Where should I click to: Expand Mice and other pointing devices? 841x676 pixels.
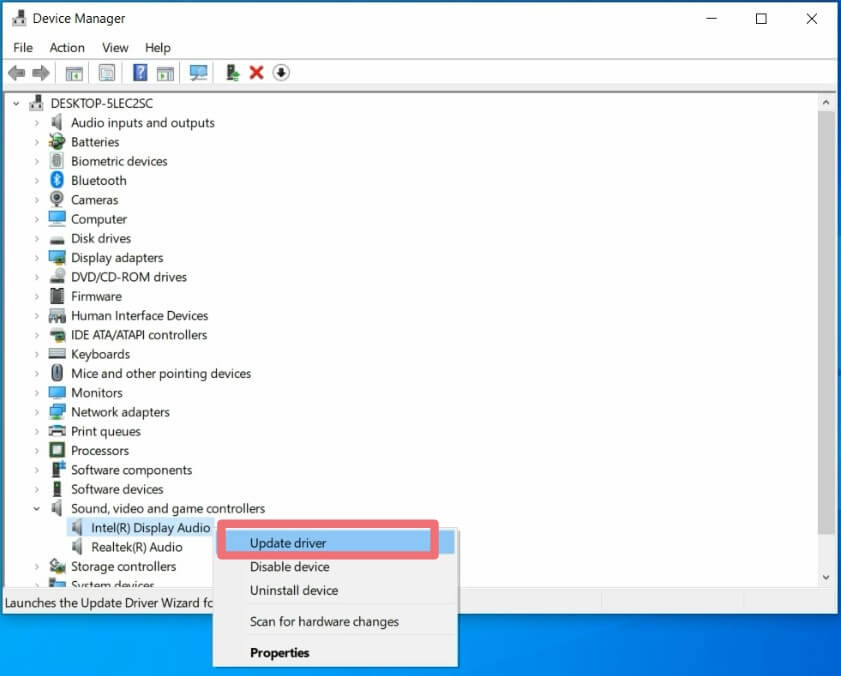click(x=36, y=373)
